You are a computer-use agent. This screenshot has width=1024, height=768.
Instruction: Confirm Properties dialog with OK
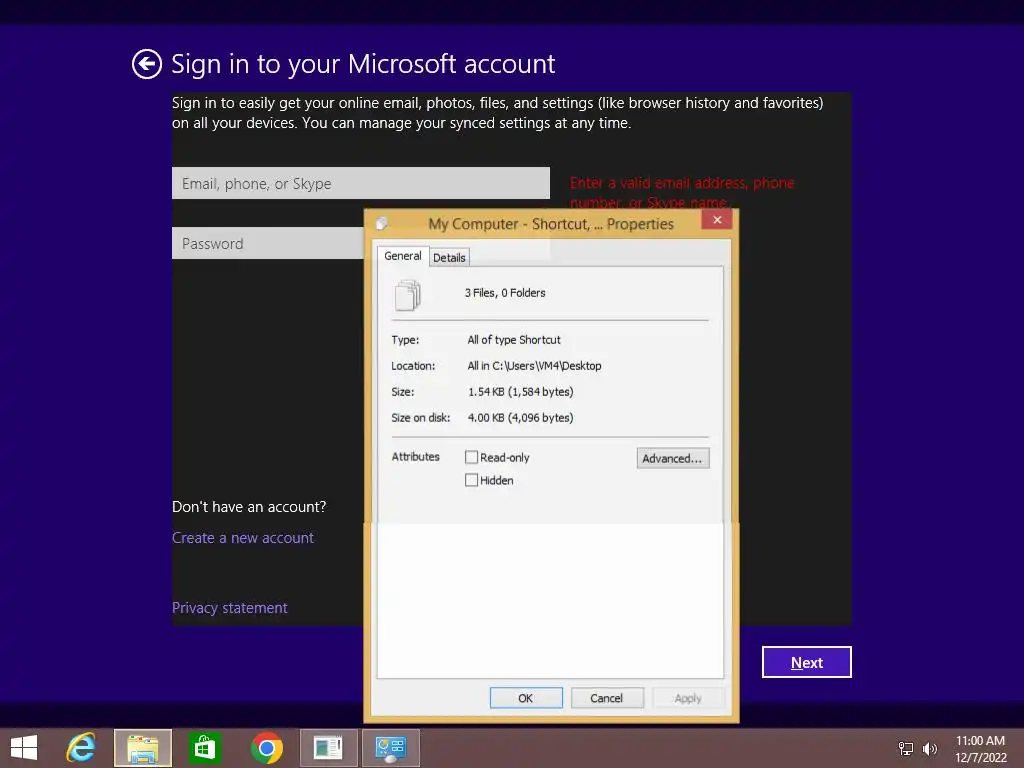(526, 698)
